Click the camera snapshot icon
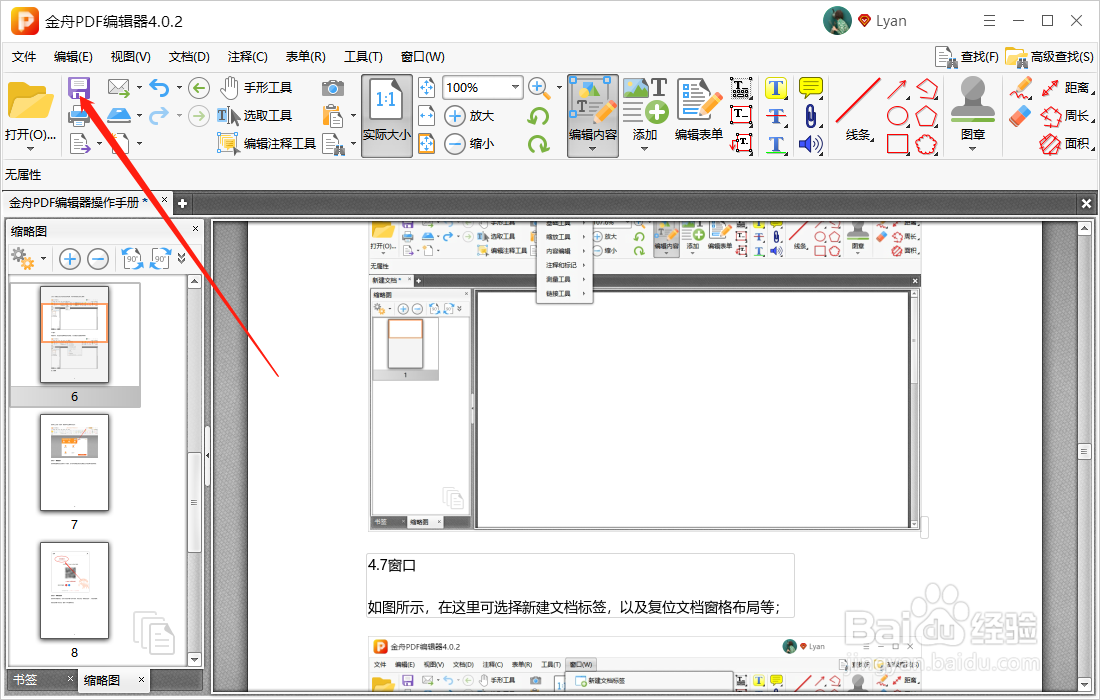The width and height of the screenshot is (1100, 700). coord(333,88)
